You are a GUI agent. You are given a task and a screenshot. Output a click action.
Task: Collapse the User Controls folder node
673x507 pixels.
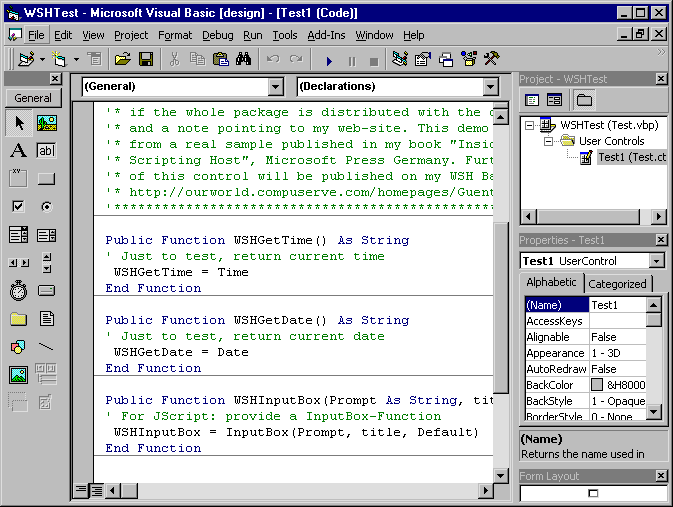[549, 141]
